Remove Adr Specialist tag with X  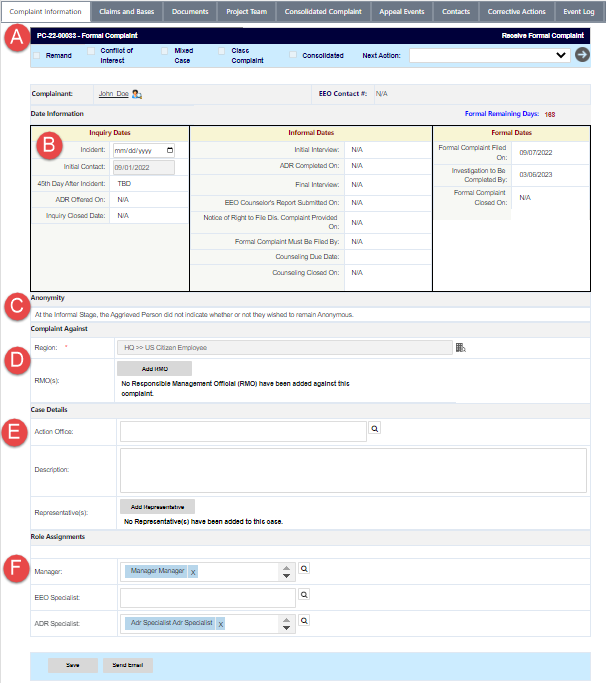click(220, 624)
